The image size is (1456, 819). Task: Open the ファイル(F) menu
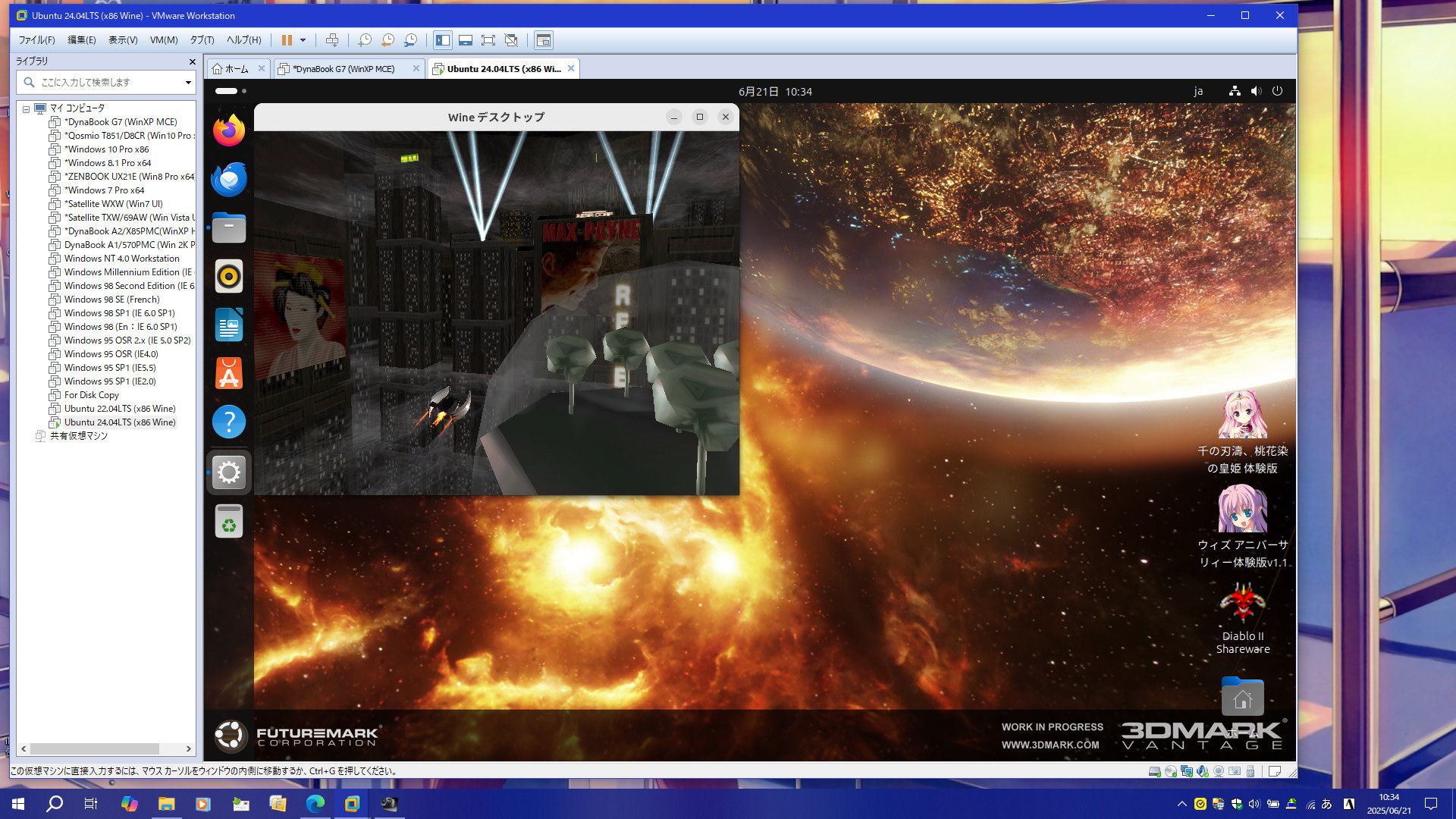(x=36, y=40)
